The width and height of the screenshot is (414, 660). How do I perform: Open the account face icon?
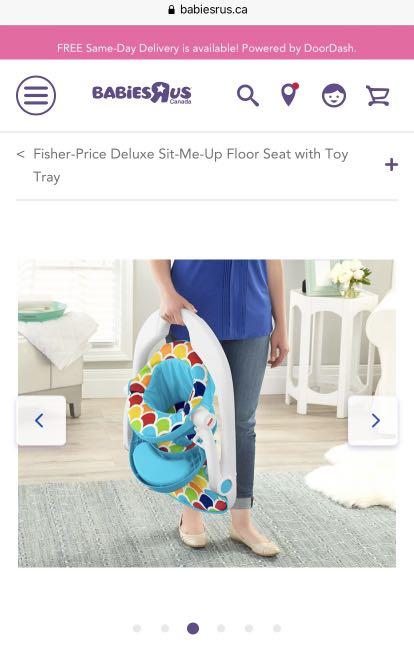point(334,96)
